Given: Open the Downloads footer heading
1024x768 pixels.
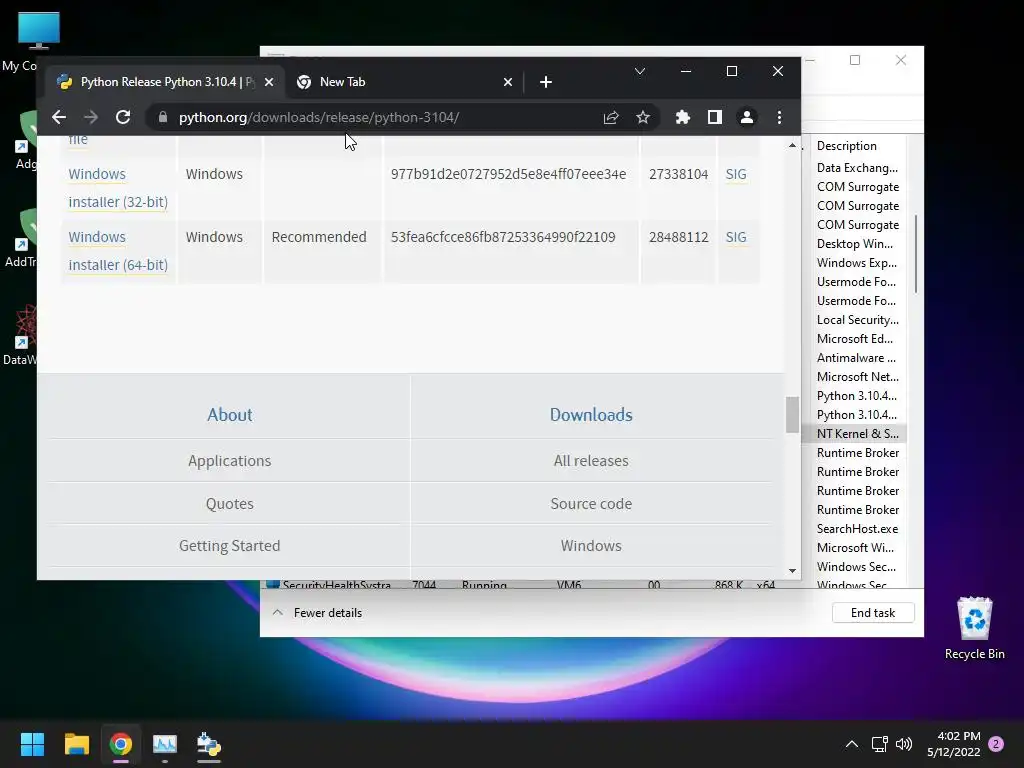Looking at the screenshot, I should click(591, 415).
